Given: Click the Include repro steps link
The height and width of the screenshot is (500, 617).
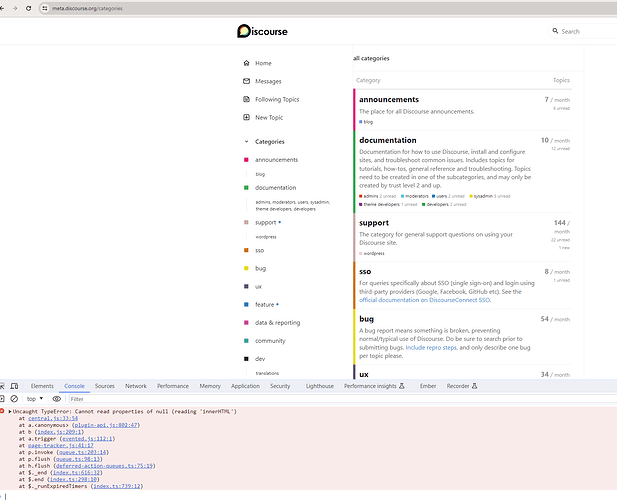Looking at the screenshot, I should (x=431, y=347).
